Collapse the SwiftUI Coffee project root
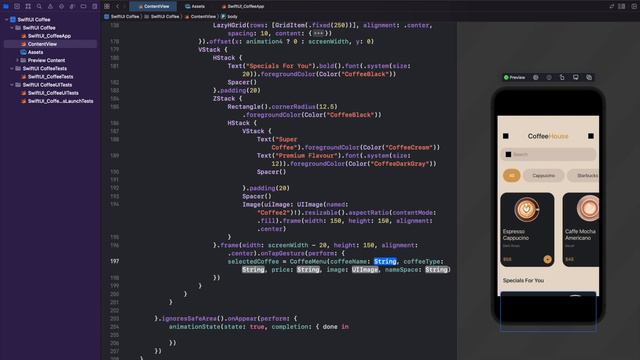 (x=7, y=20)
